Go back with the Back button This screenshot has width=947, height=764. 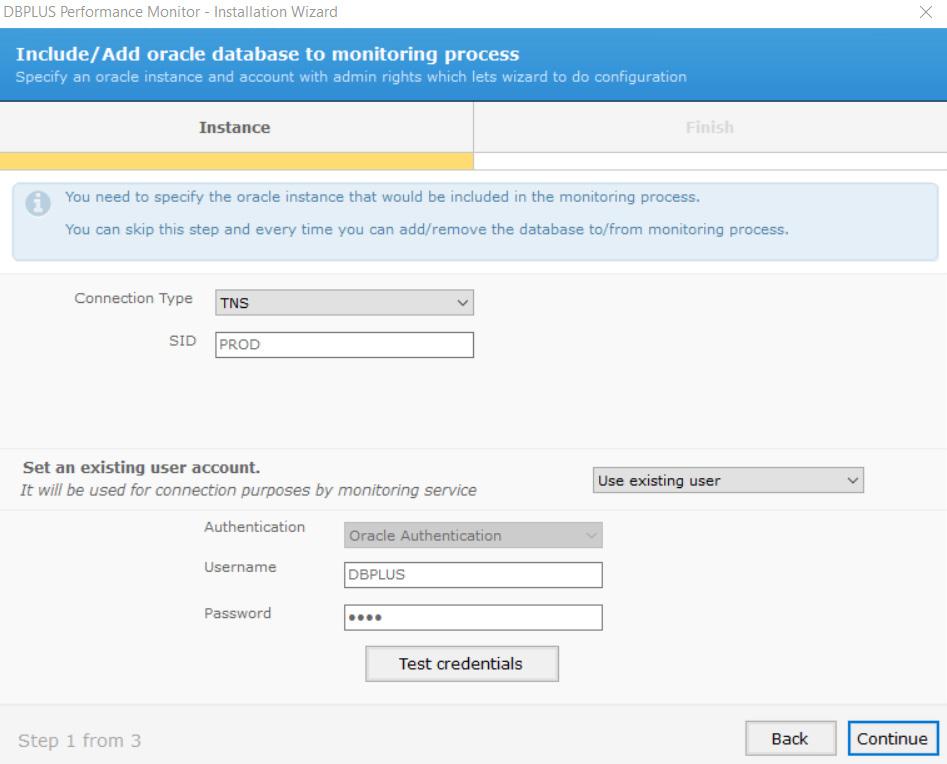point(790,739)
